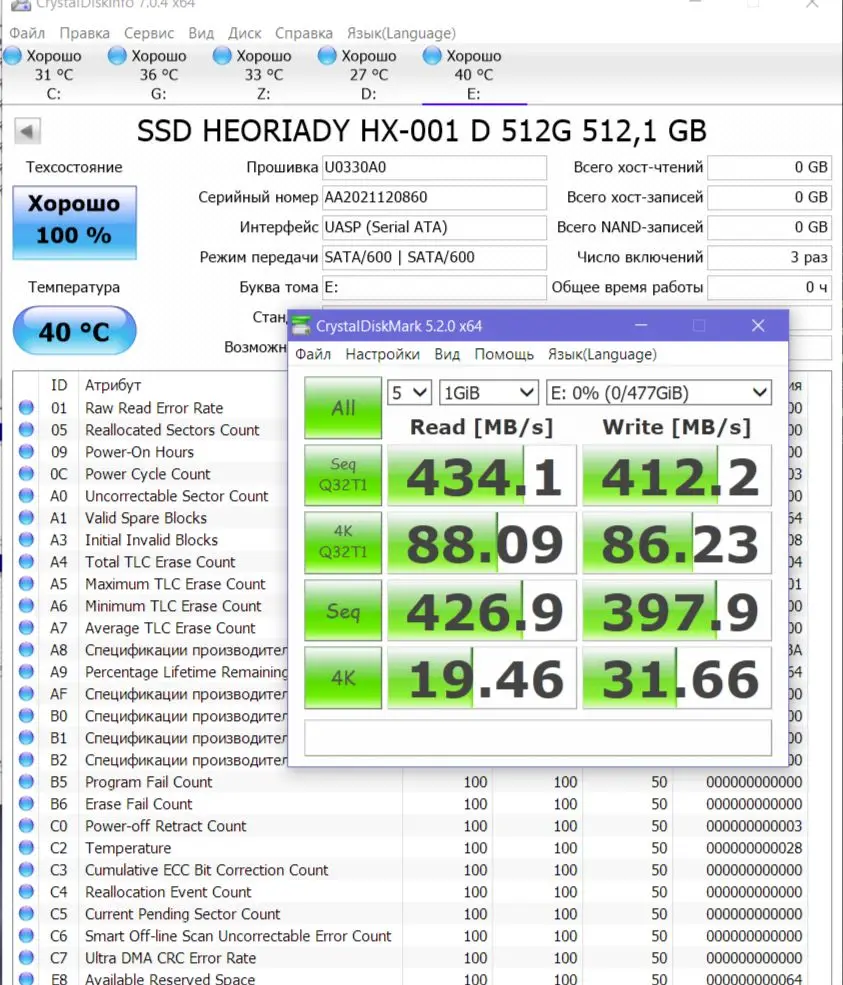The image size is (843, 985).
Task: Start the Seq benchmark test
Action: 343,610
